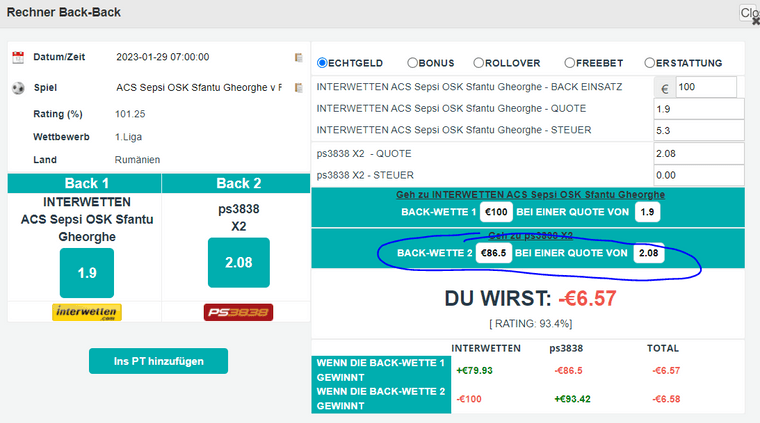Click the WENN DIE BACK-WETTE 1 GEWINNT row label
760x423 pixels.
point(381,370)
